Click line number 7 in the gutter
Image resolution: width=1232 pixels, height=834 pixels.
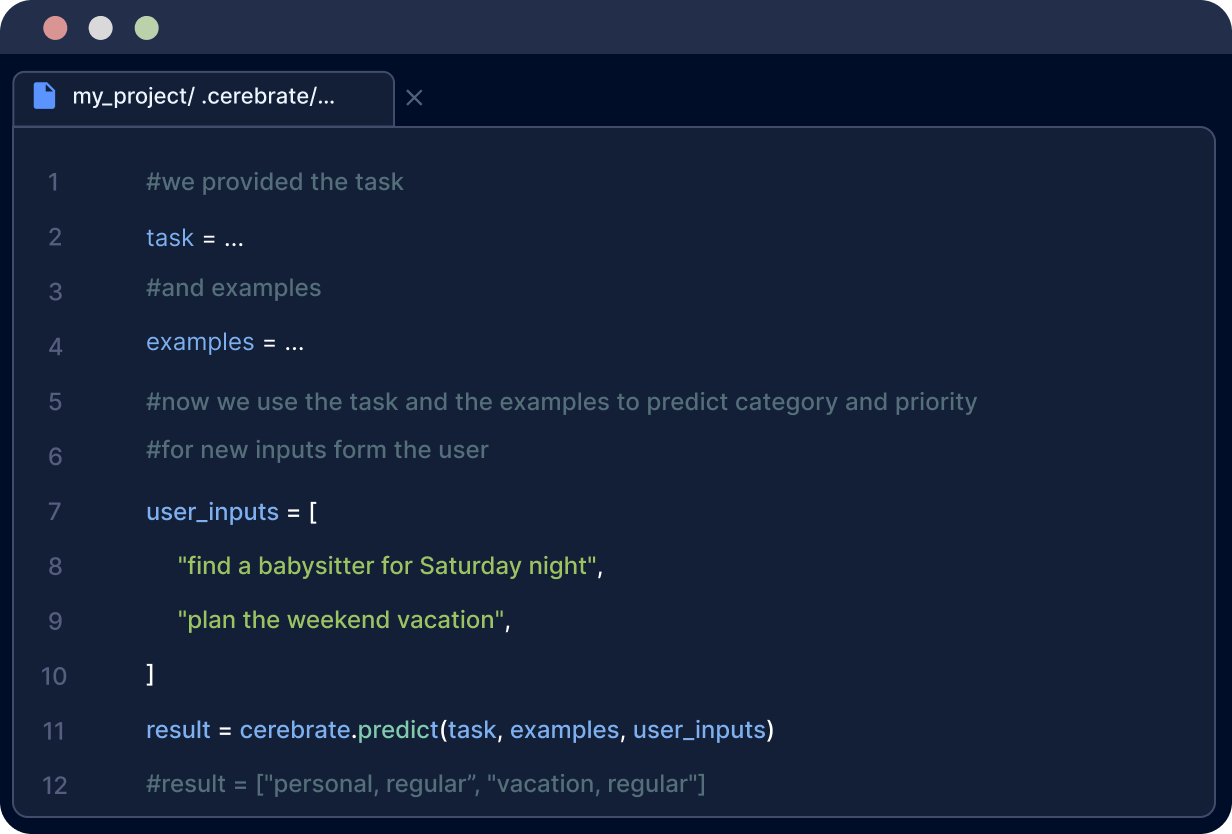tap(53, 512)
